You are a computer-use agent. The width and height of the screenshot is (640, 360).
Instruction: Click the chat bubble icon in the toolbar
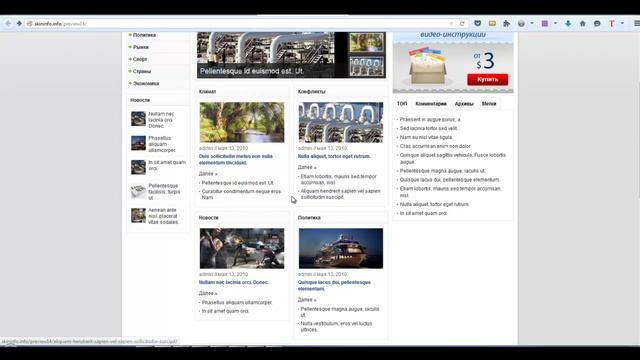597,24
